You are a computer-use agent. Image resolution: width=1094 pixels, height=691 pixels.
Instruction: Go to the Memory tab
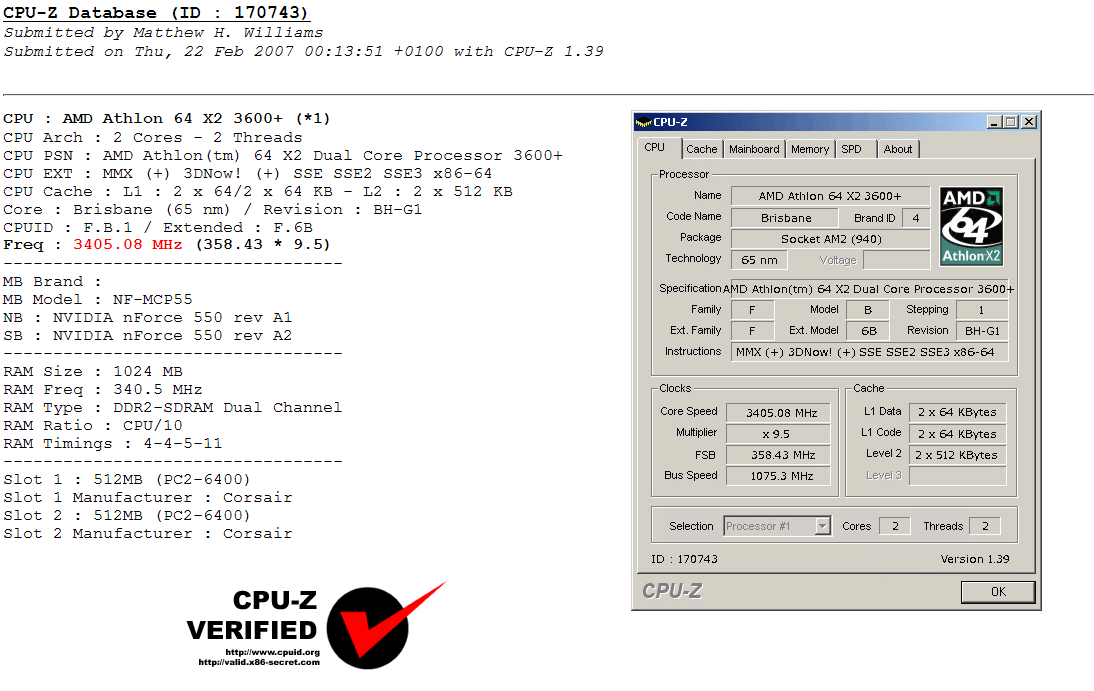(810, 149)
